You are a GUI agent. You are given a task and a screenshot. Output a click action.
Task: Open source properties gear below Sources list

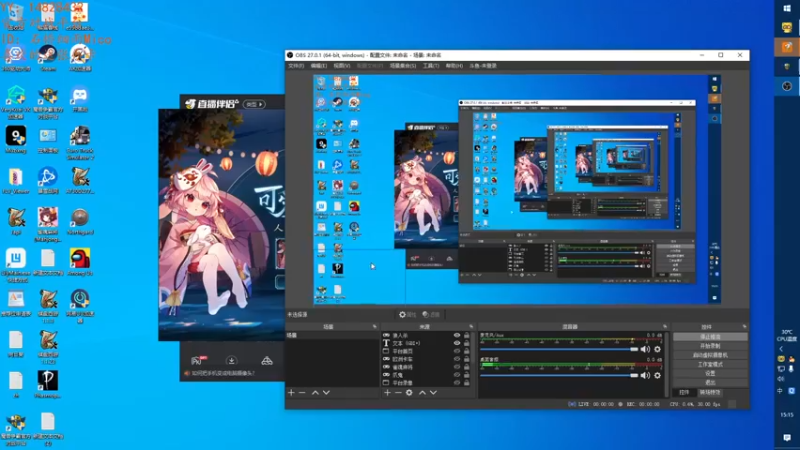pos(409,392)
